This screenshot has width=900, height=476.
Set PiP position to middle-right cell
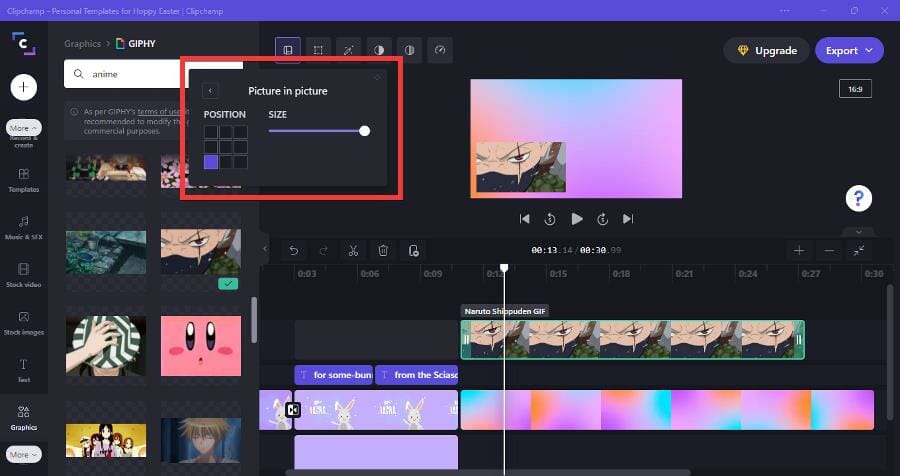[x=240, y=147]
